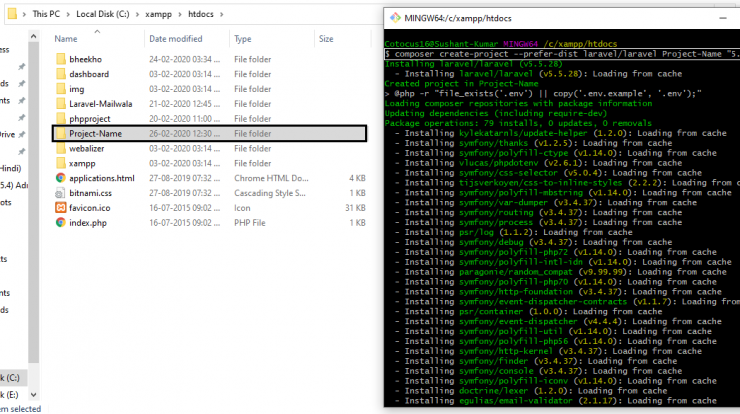Expand chevron between This PC and Local Disk
The image size is (740, 414).
(x=68, y=15)
